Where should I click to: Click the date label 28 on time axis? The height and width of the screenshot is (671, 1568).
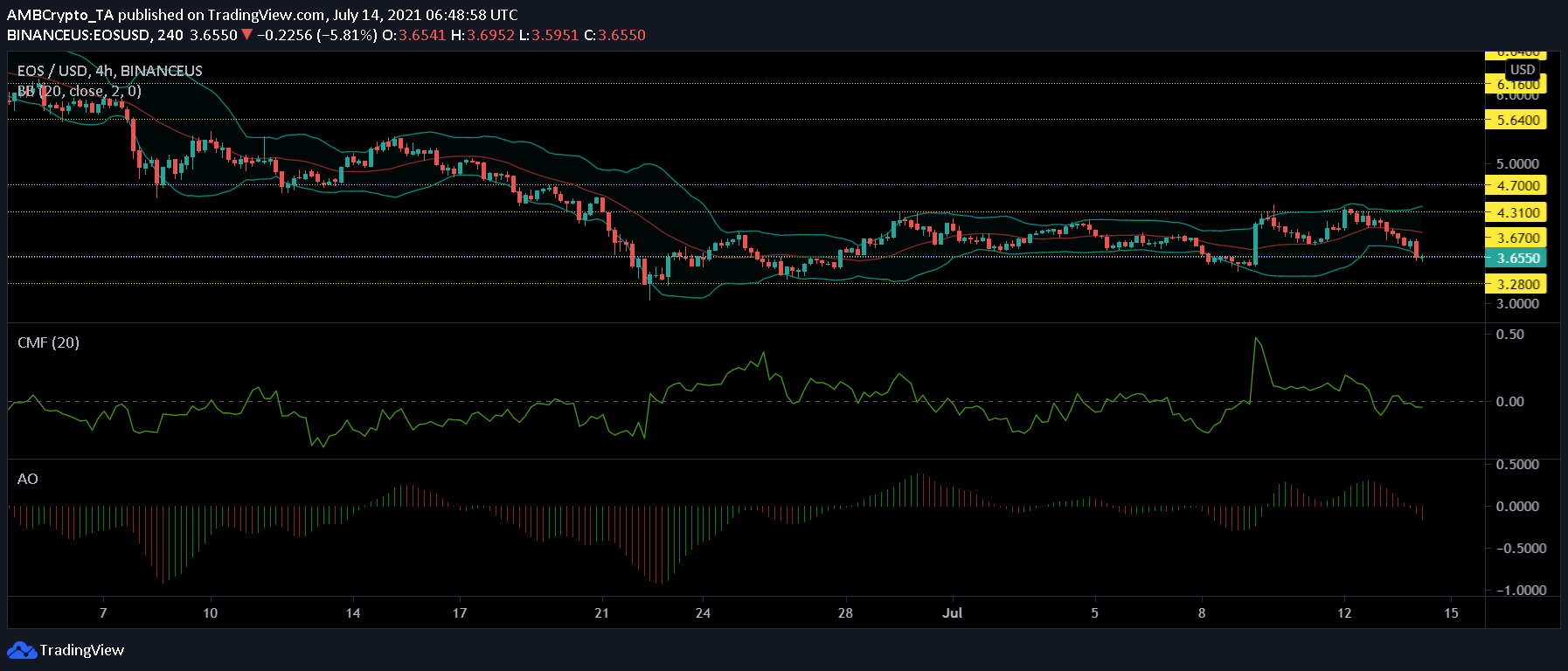[x=845, y=613]
